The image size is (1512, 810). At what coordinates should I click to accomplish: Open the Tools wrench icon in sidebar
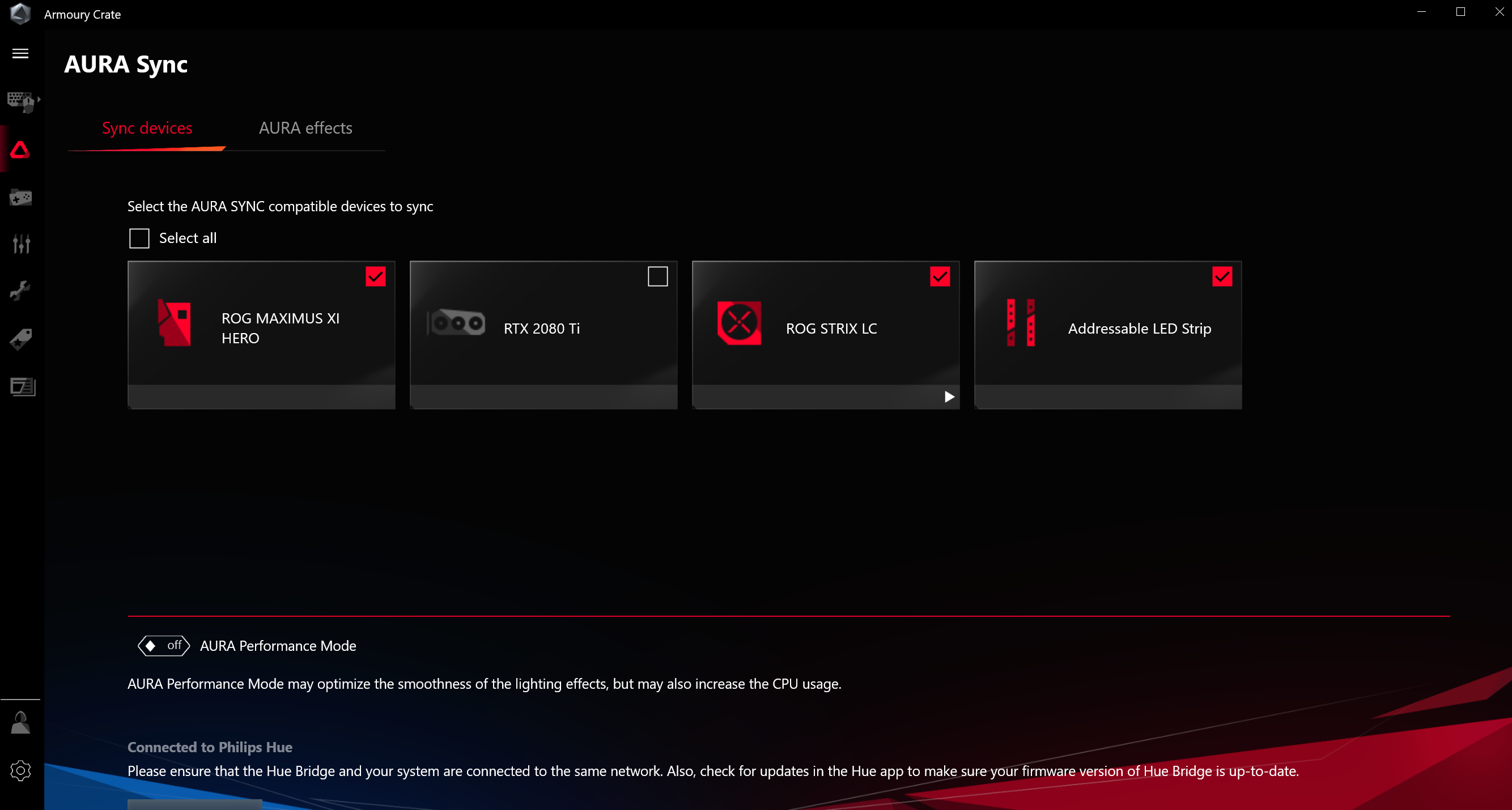click(20, 291)
